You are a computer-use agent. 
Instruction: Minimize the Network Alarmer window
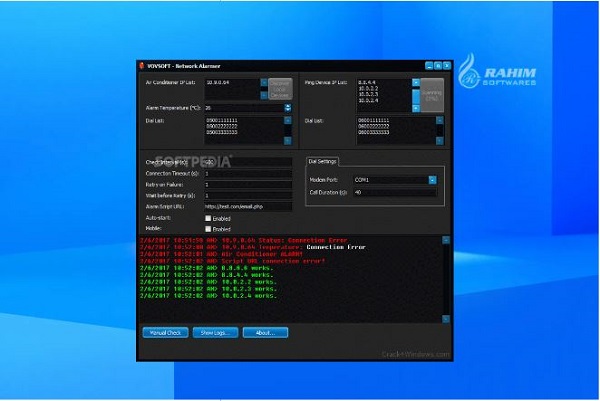429,66
